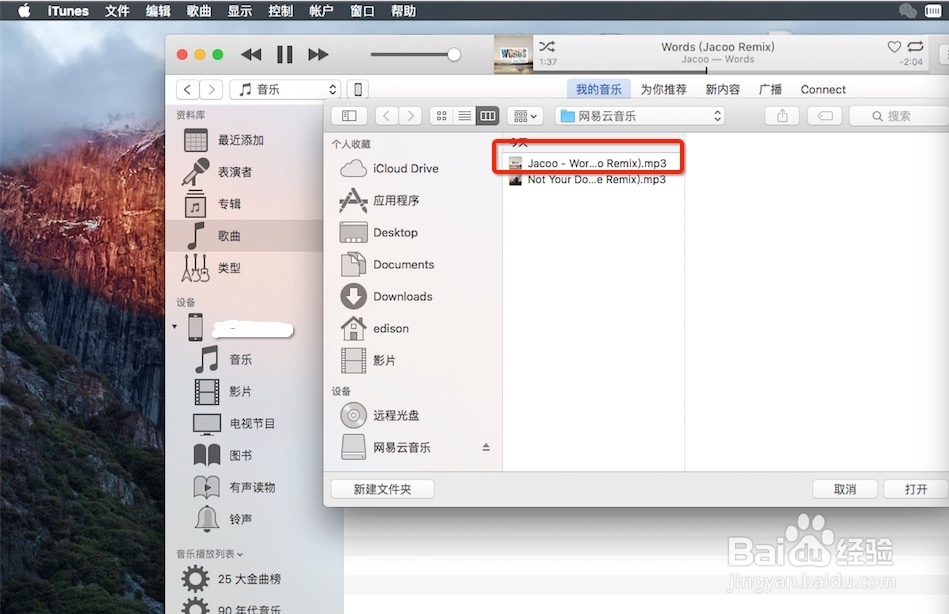Screen dimensions: 949x614
Task: Go forward in file dialog
Action: [410, 116]
